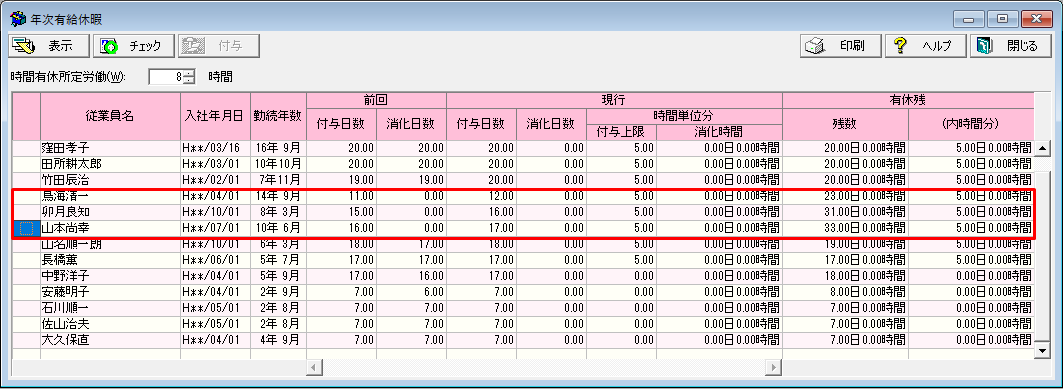Click the 残数 column header
The height and width of the screenshot is (389, 1063).
point(845,124)
